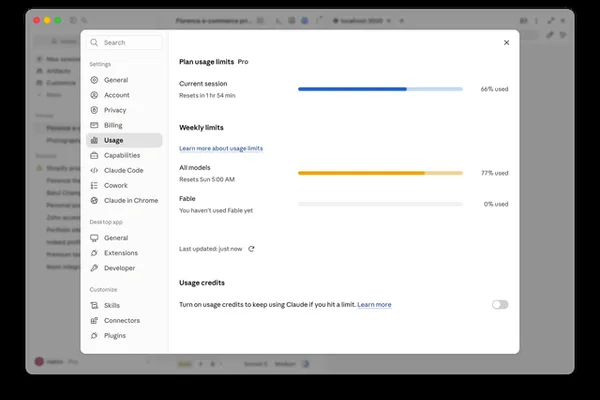Click the Skills icon
The height and width of the screenshot is (400, 600).
click(94, 305)
